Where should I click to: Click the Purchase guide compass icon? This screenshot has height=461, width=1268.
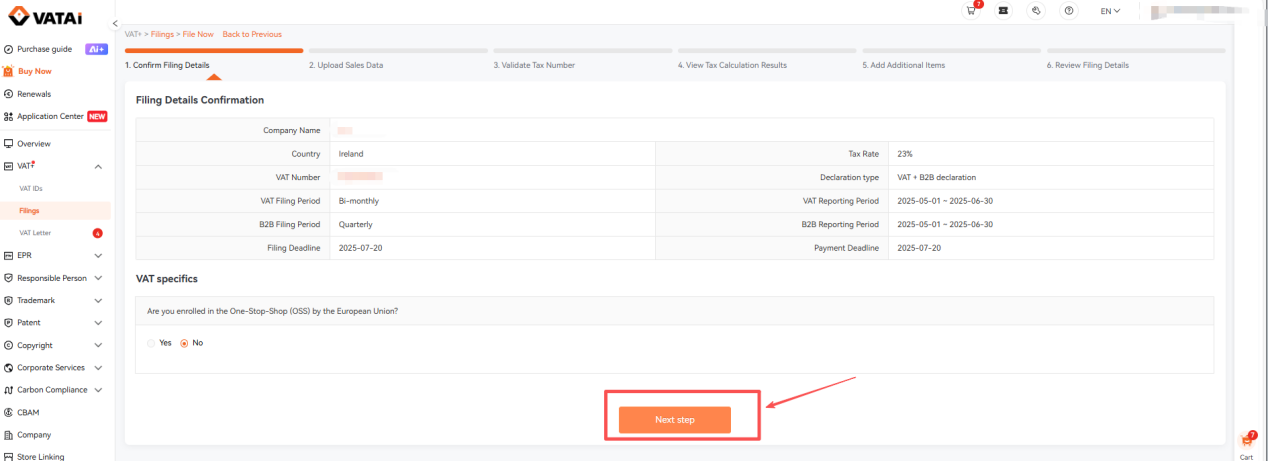(8, 49)
